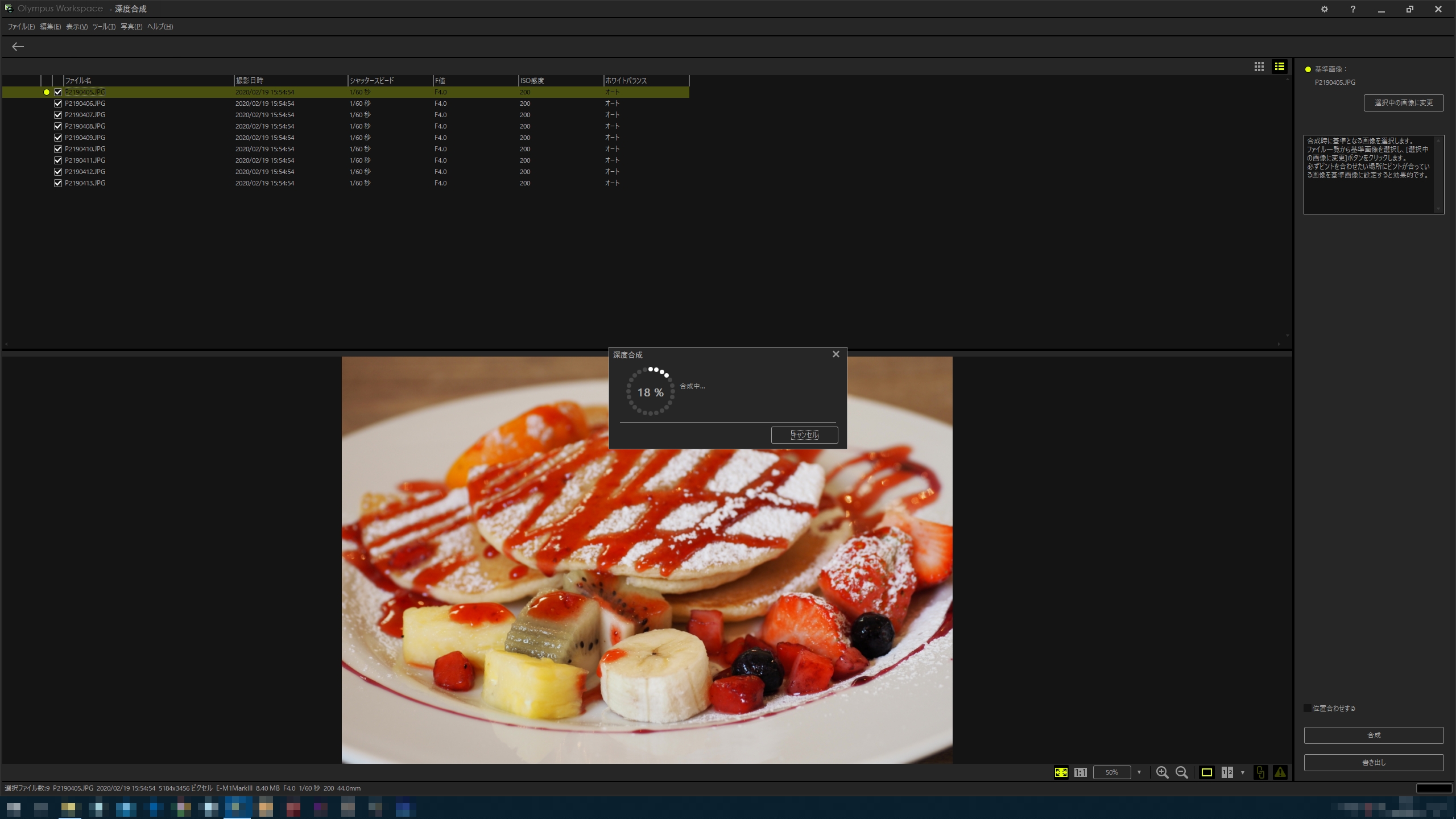Screen dimensions: 1456x819
Task: Click the back arrow icon
Action: (x=18, y=47)
